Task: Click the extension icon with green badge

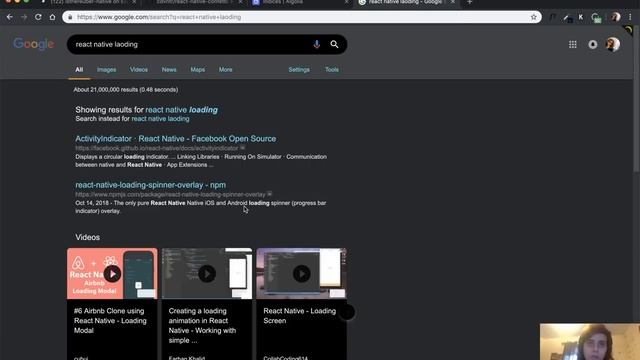Action: 596,18
